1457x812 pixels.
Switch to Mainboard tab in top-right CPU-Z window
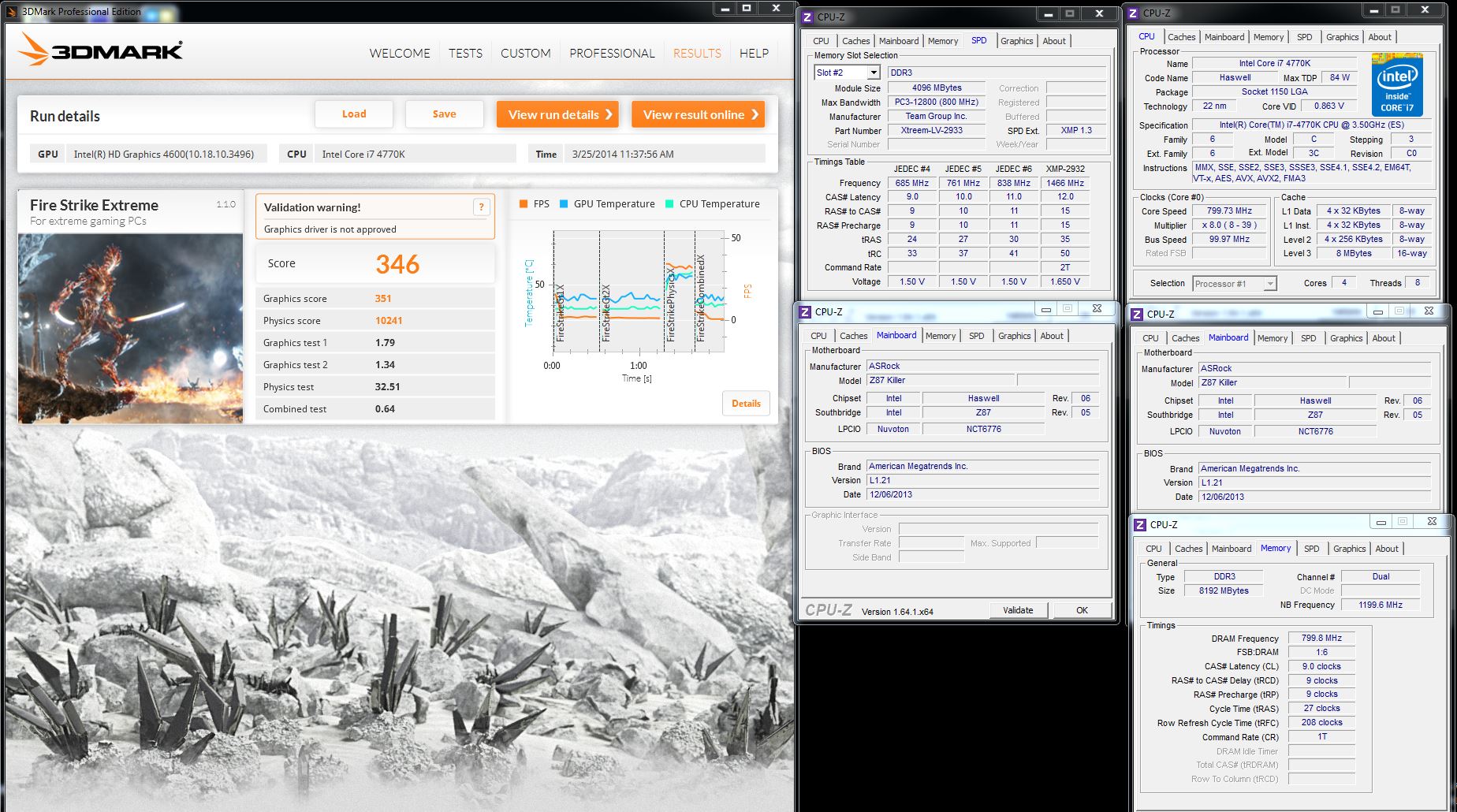(1224, 37)
